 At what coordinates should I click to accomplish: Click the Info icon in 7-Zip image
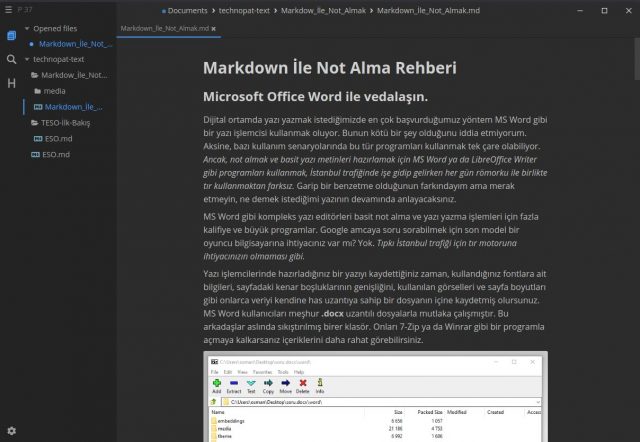[x=320, y=386]
